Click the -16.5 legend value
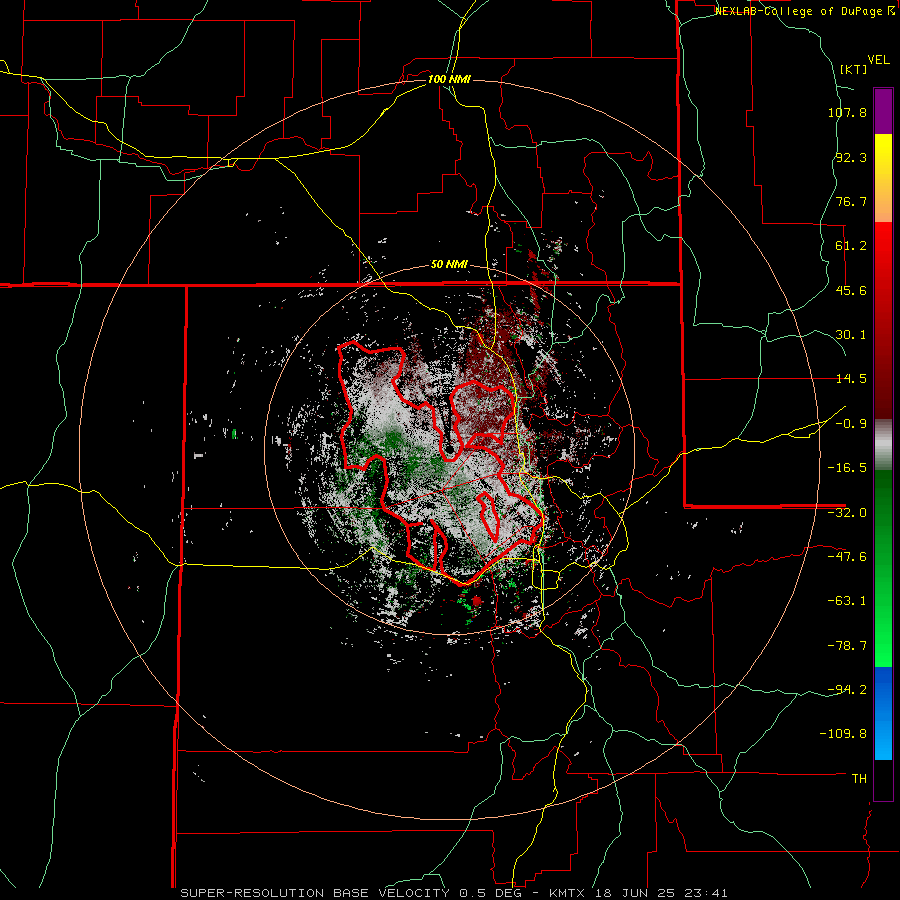The height and width of the screenshot is (900, 900). click(x=847, y=468)
